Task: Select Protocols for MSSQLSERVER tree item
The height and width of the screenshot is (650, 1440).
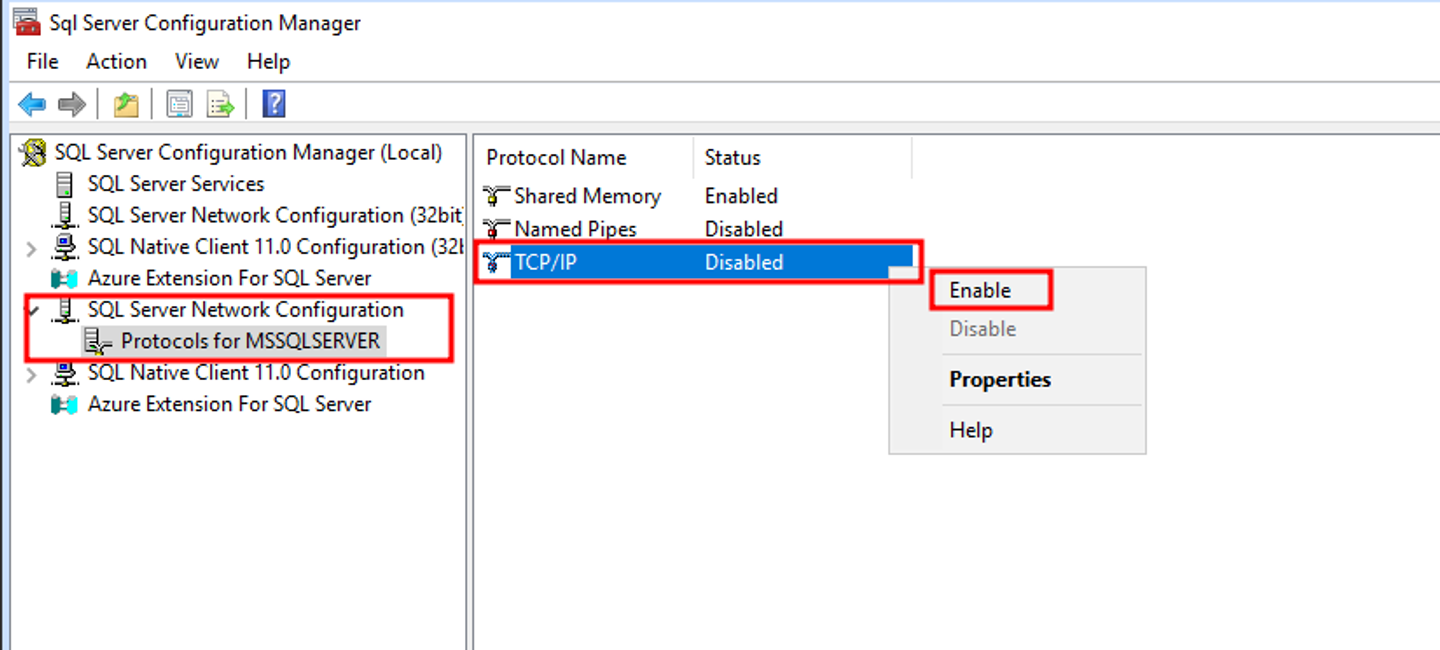Action: pos(251,342)
